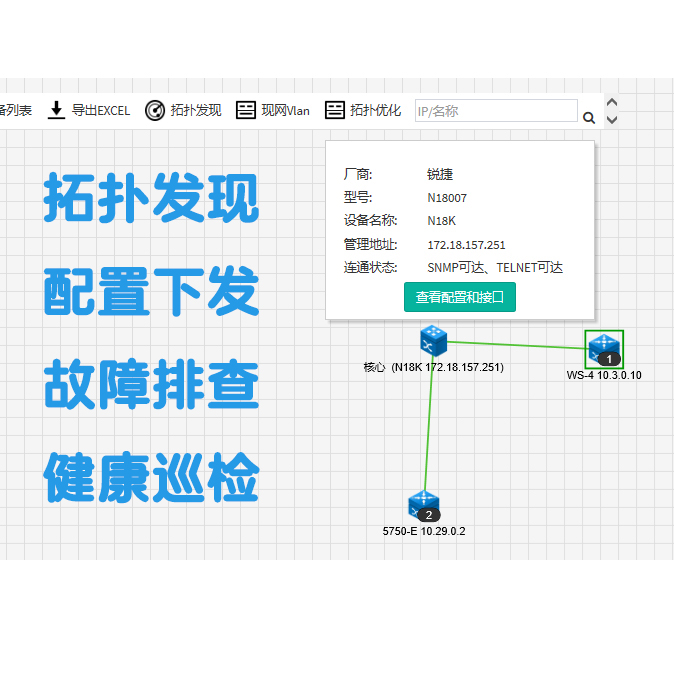Click model value N18007

[x=447, y=198]
